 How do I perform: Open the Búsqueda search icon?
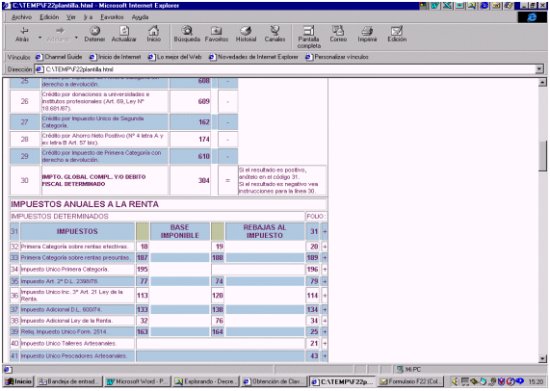pos(187,31)
